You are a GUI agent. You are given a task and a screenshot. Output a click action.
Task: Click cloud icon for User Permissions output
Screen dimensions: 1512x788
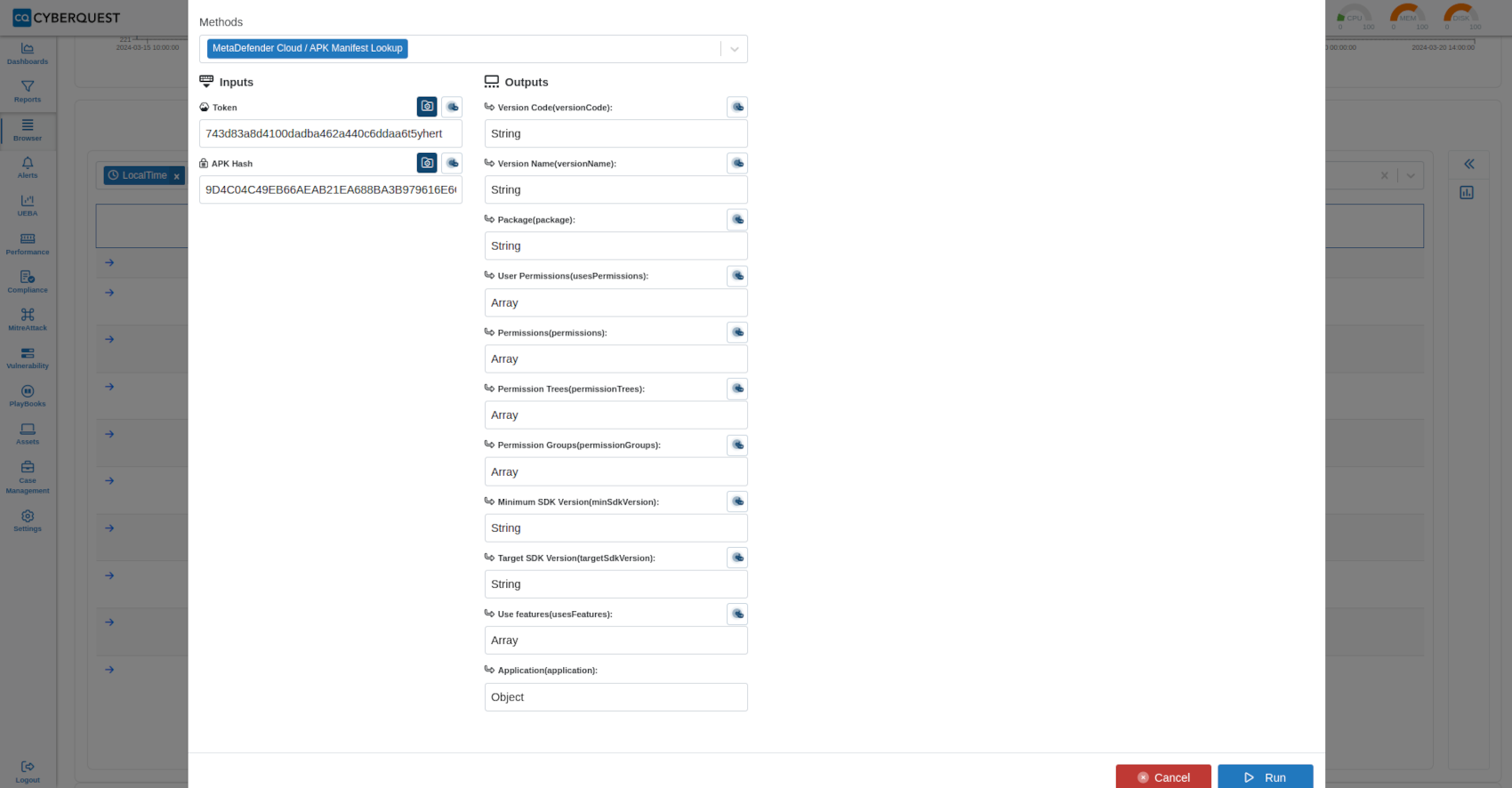click(x=737, y=276)
